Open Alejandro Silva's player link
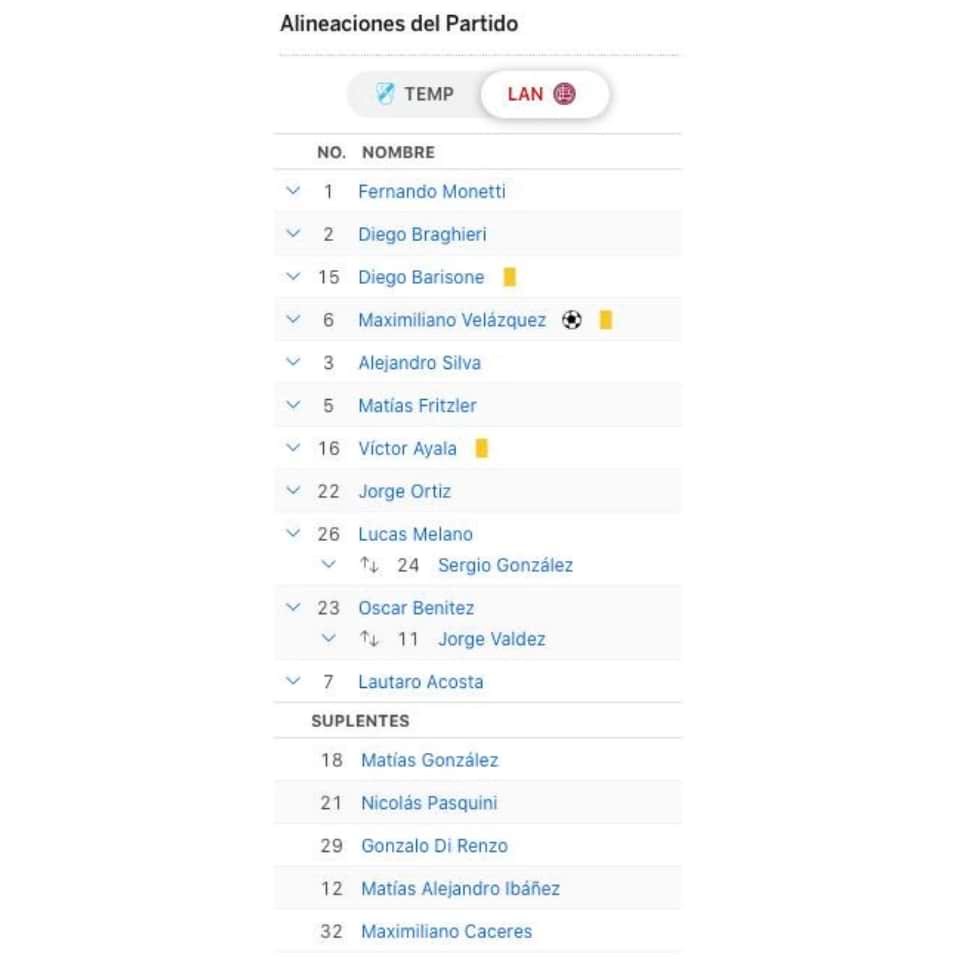 pos(419,362)
